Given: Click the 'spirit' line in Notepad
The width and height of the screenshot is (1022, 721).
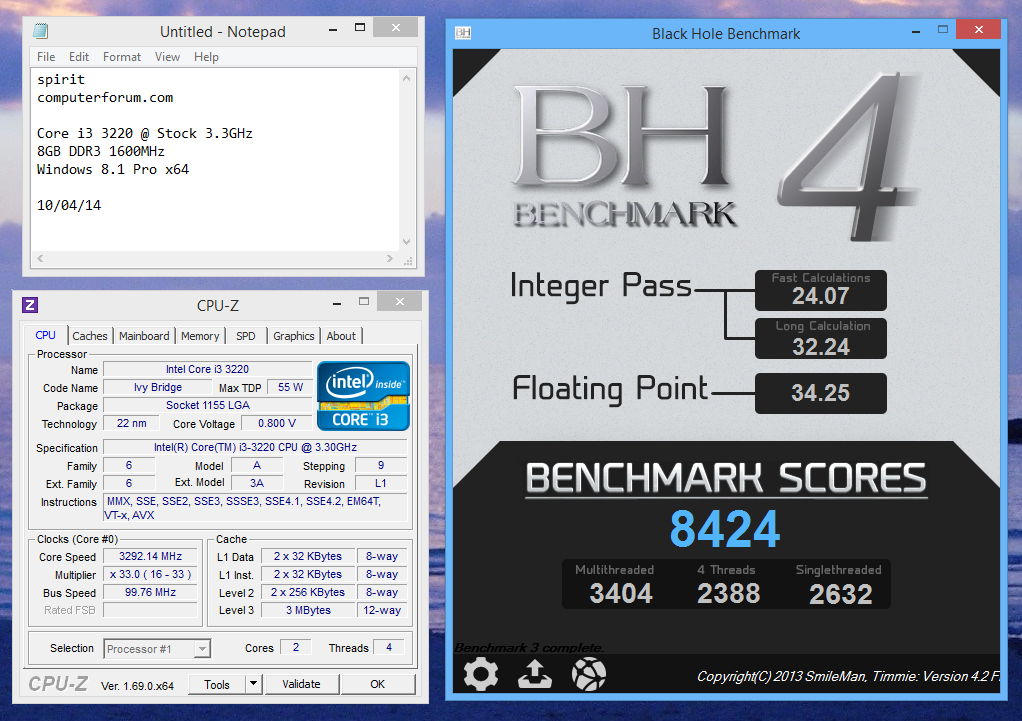Looking at the screenshot, I should (x=61, y=80).
